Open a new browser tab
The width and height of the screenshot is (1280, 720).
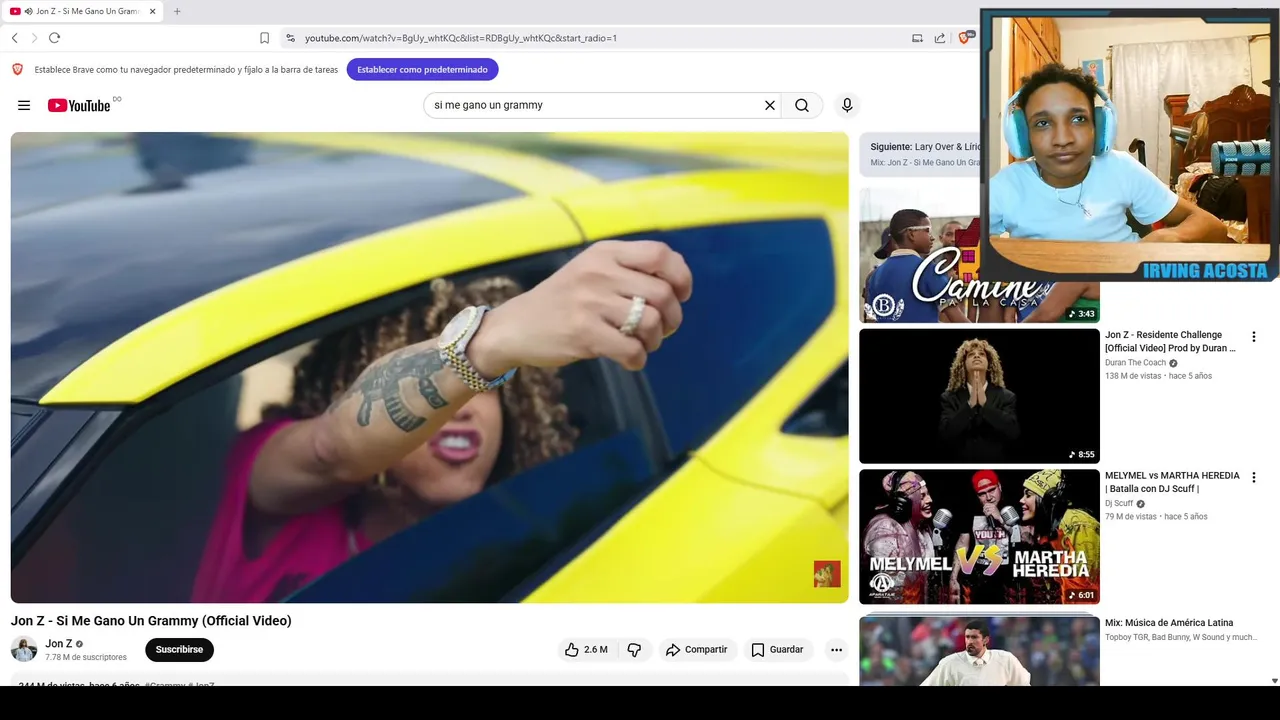point(177,11)
